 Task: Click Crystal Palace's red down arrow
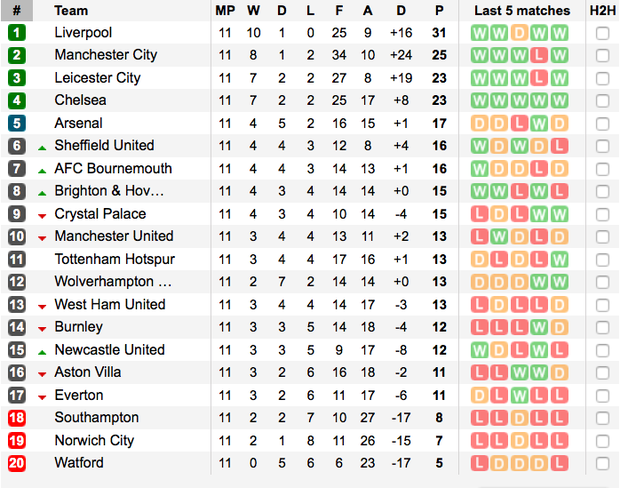pos(42,215)
